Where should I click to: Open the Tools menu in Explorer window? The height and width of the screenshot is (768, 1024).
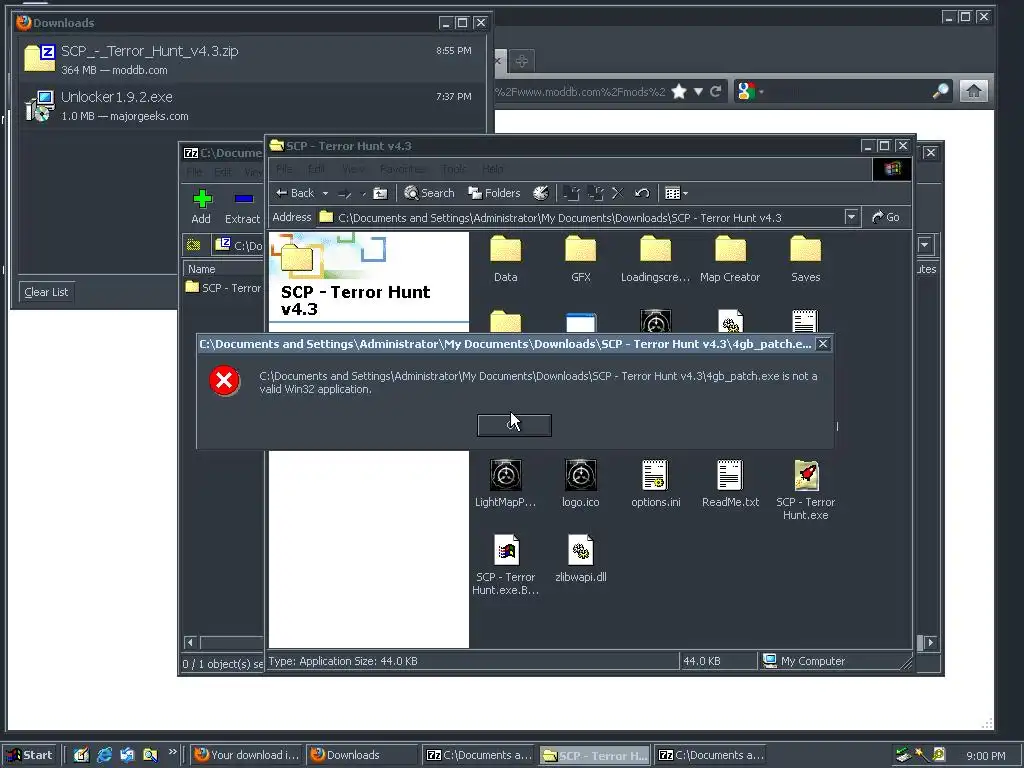click(453, 169)
